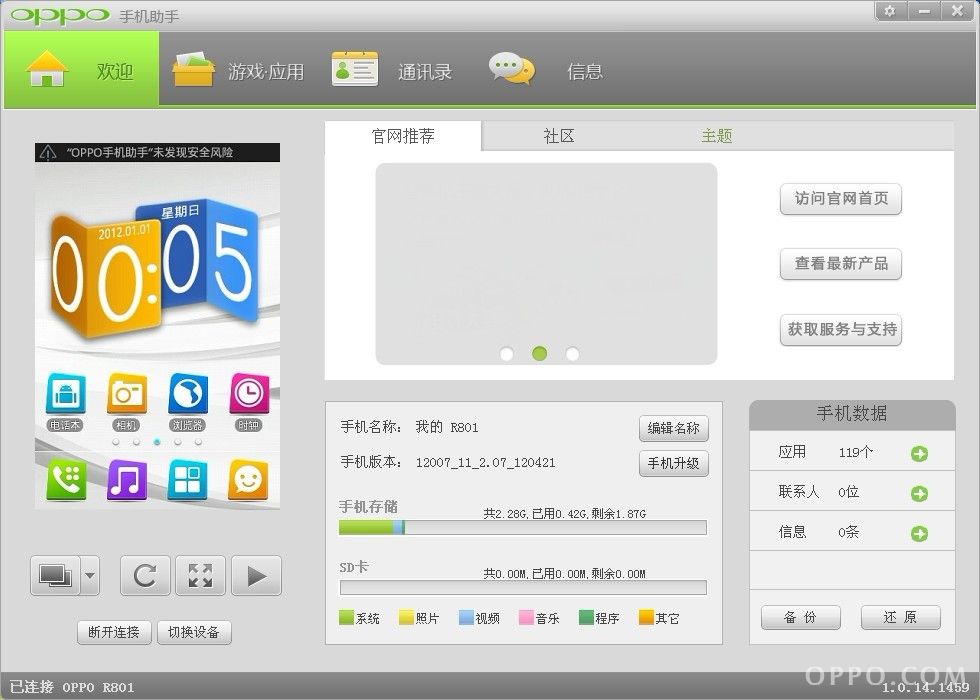Click the refresh screen icon below phone
Viewport: 980px width, 700px height.
[x=145, y=575]
